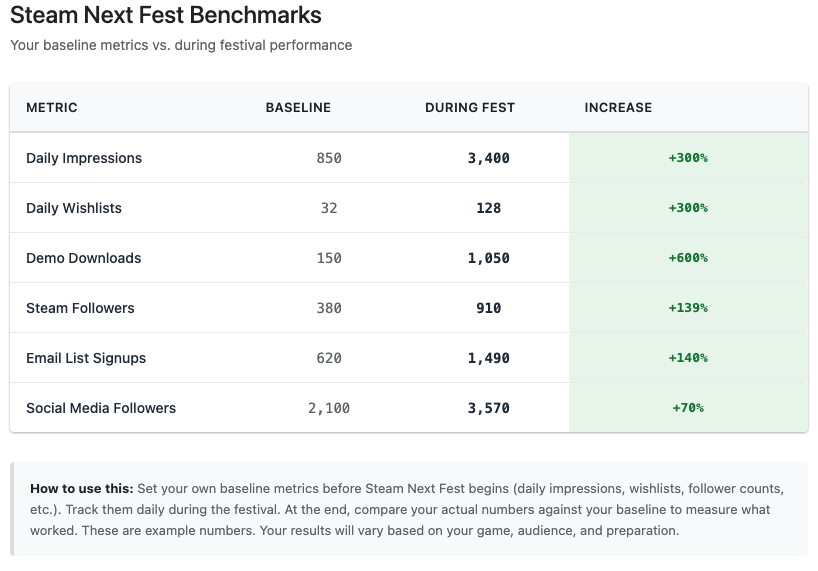Screen dimensions: 818x571
Task: Click the INCREASE column header
Action: tap(618, 107)
